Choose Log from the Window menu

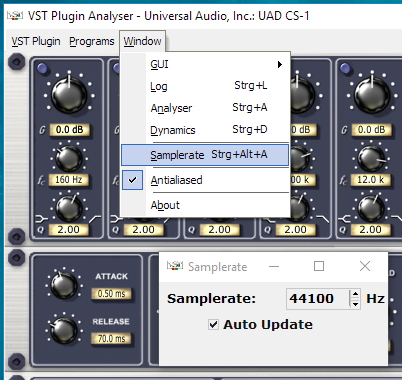click(205, 86)
